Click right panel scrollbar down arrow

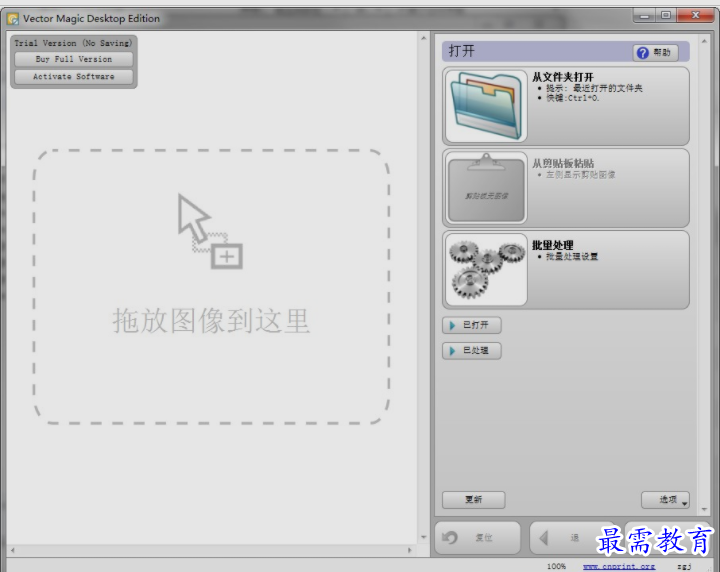tap(704, 510)
